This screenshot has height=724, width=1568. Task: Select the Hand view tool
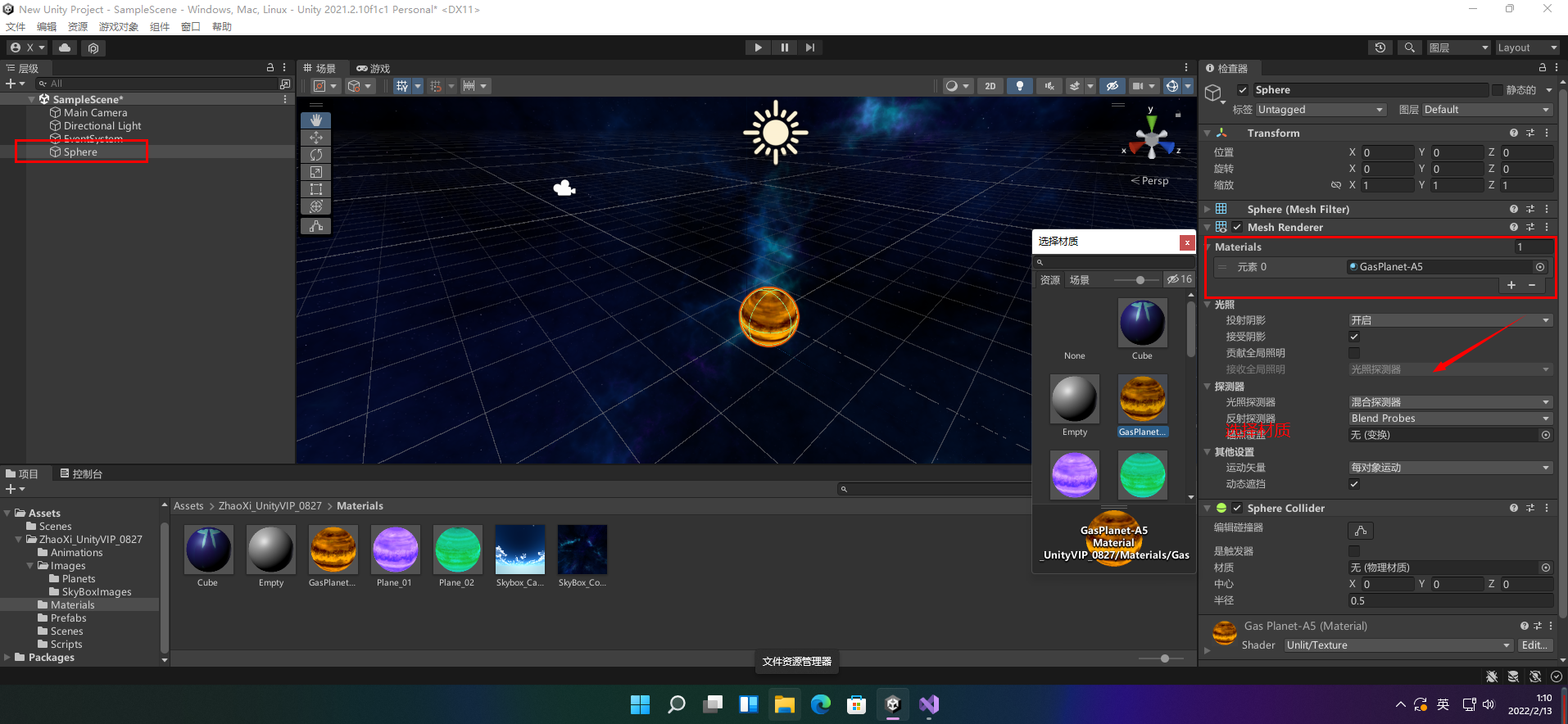pyautogui.click(x=315, y=120)
